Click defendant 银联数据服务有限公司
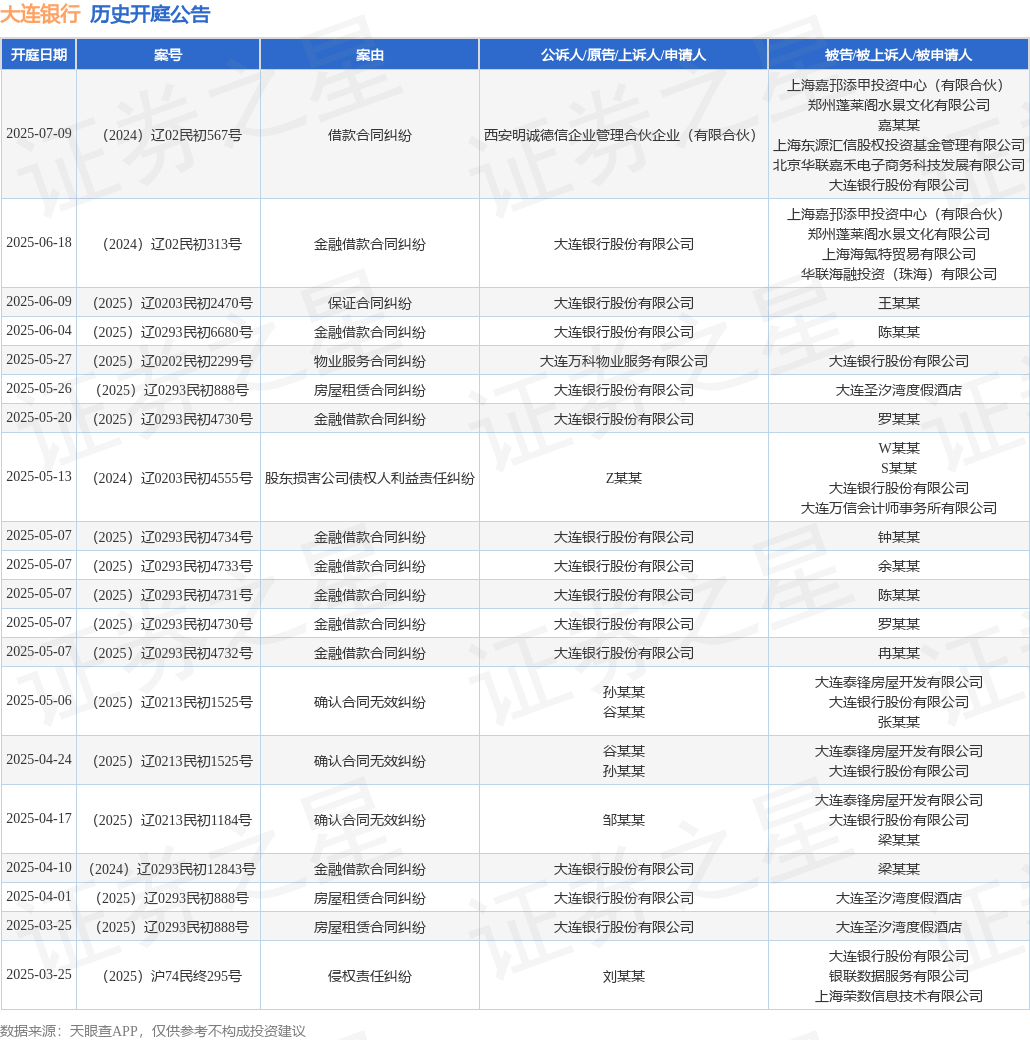The width and height of the screenshot is (1030, 1040). pos(899,976)
